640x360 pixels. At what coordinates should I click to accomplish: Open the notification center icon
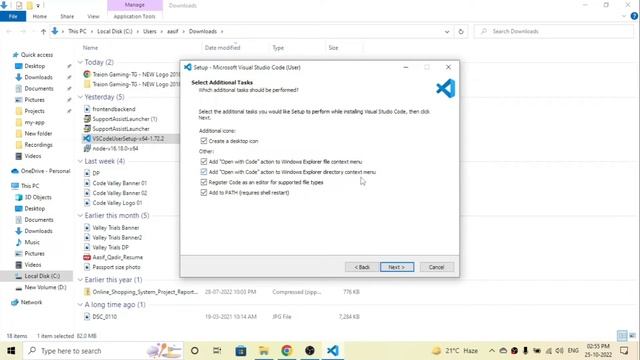(624, 351)
